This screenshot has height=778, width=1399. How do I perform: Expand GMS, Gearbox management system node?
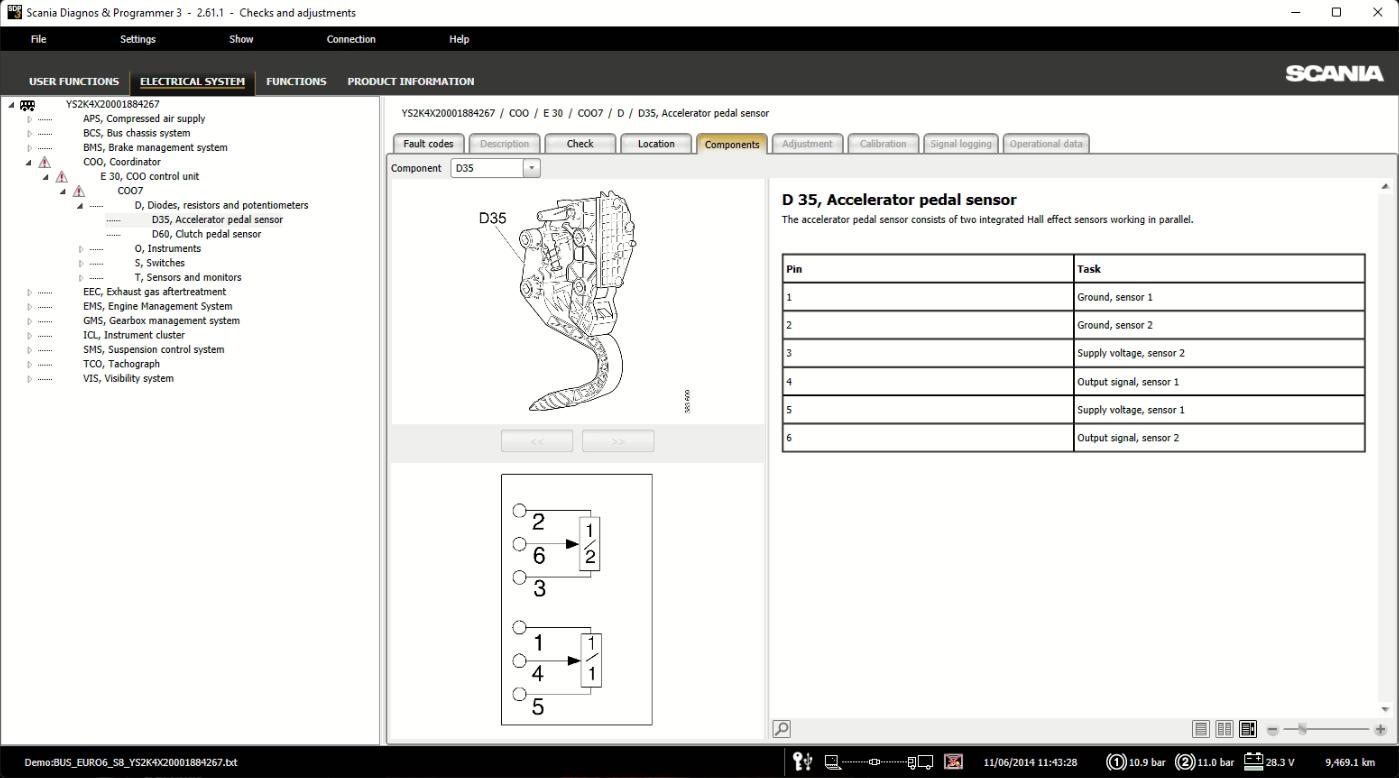(29, 321)
